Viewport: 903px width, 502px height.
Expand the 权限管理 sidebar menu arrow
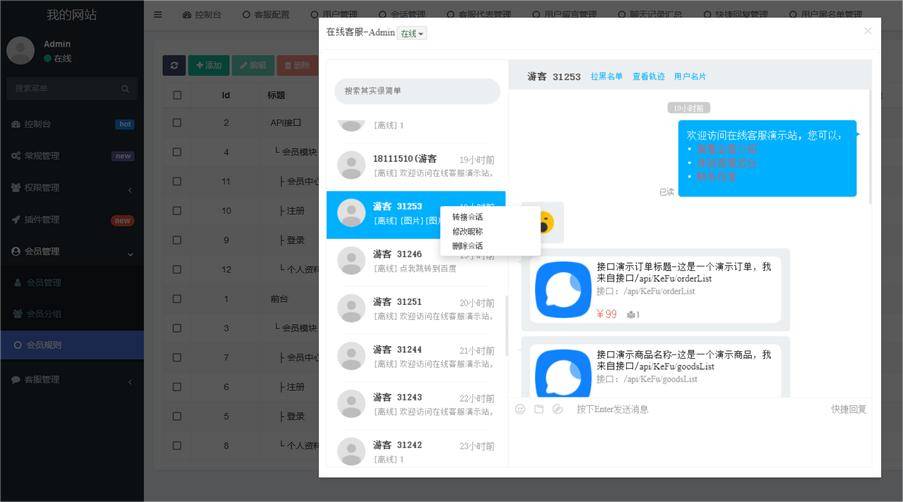(x=130, y=189)
